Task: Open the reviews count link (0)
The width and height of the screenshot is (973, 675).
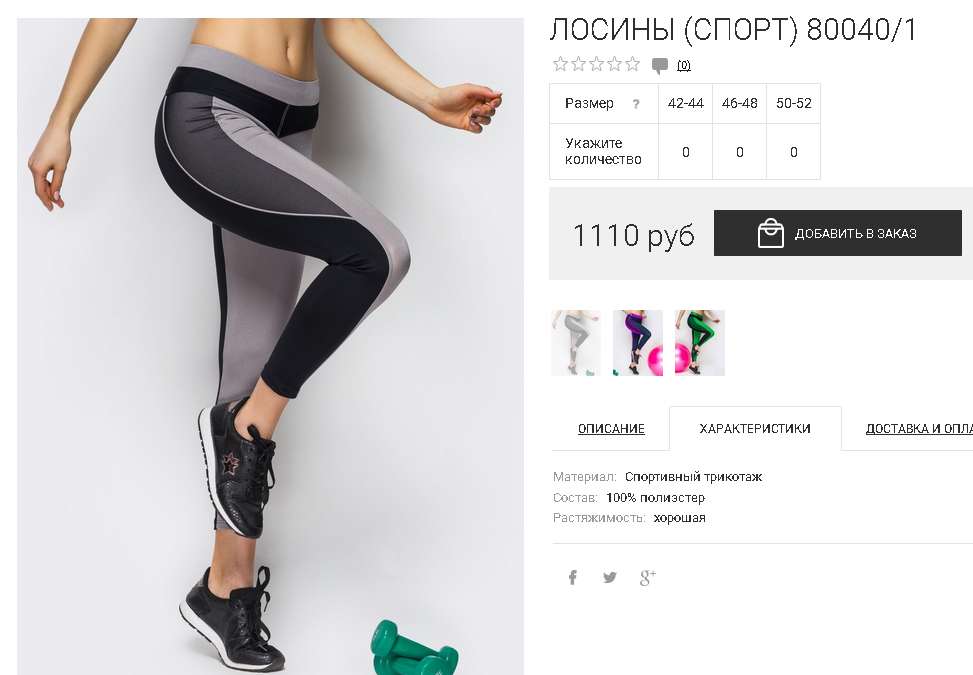Action: coord(684,66)
